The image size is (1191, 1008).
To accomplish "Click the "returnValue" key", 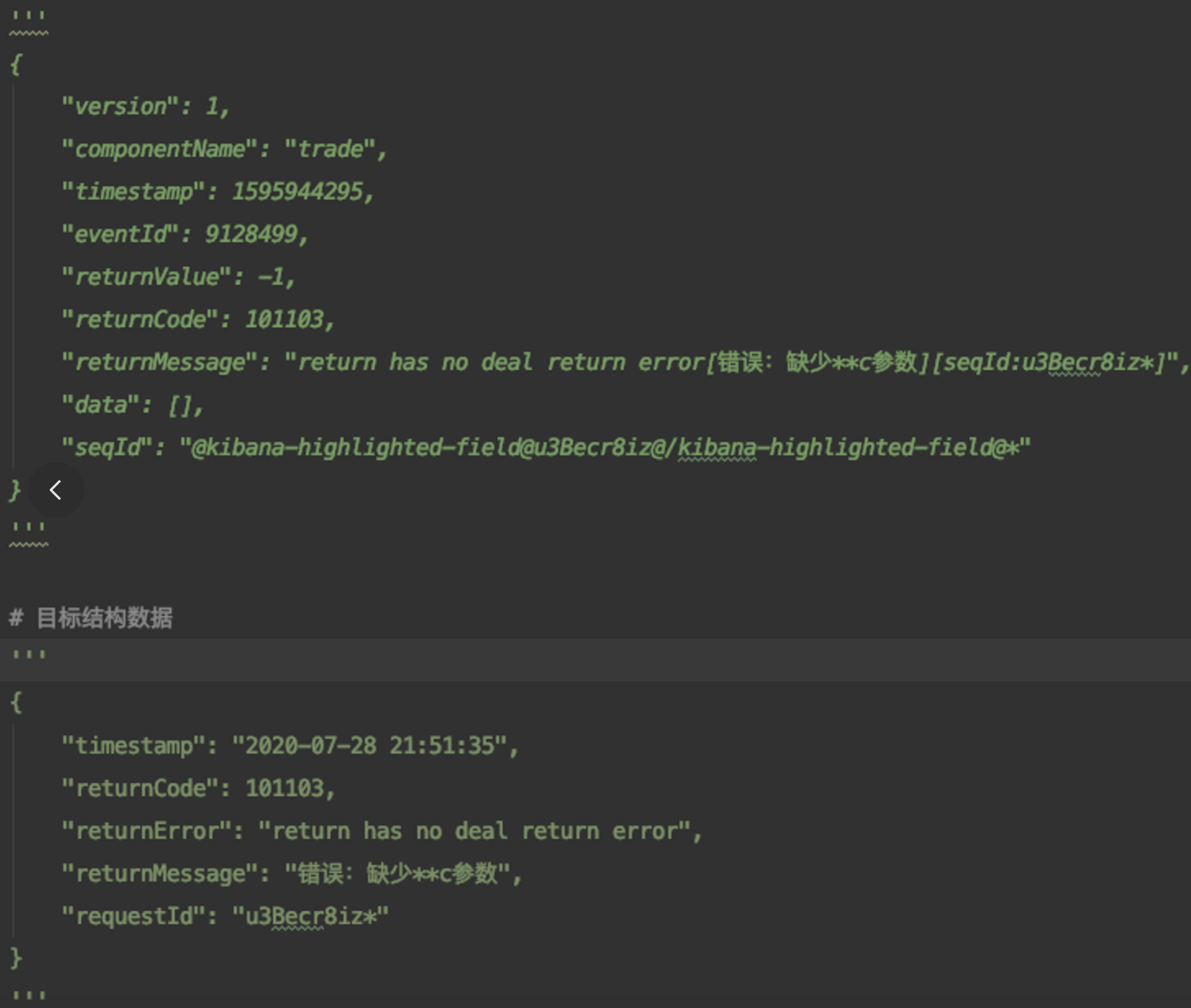I will [147, 277].
